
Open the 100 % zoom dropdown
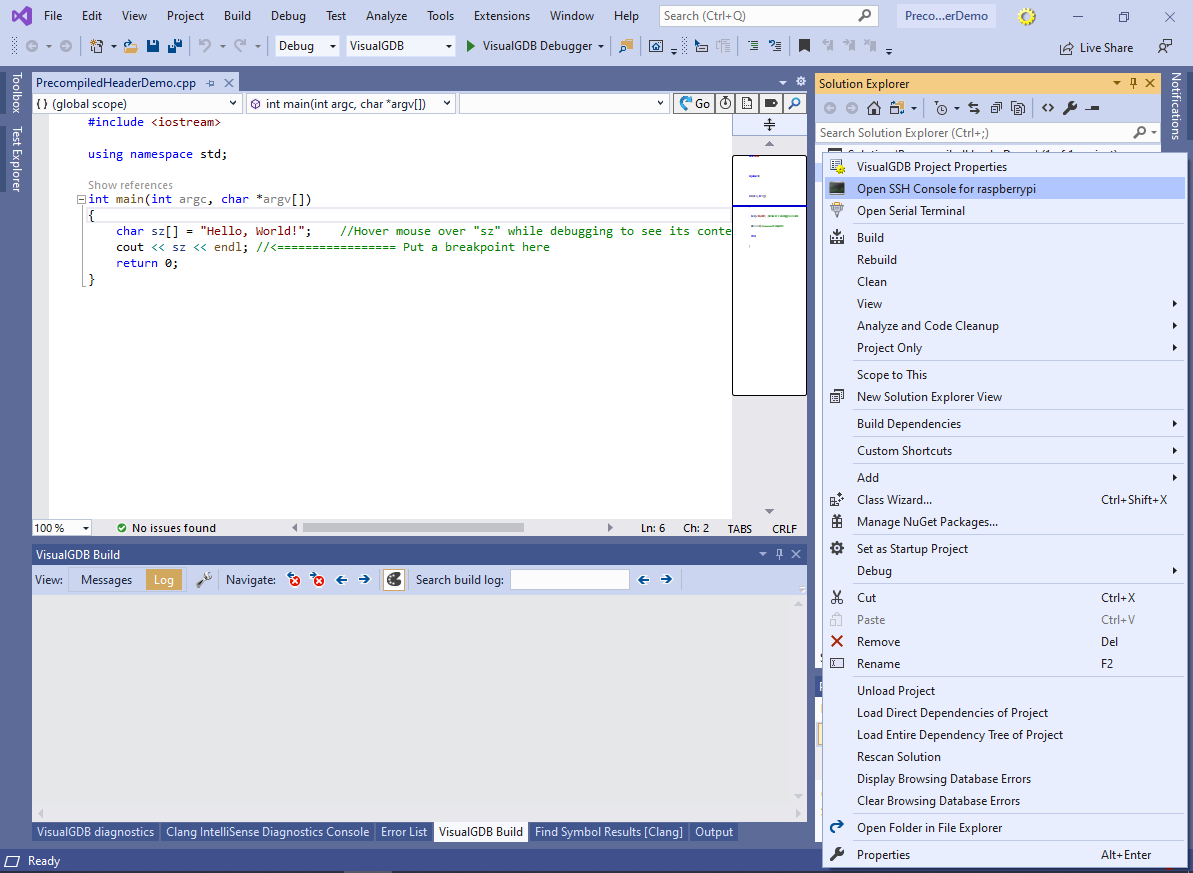[x=62, y=528]
